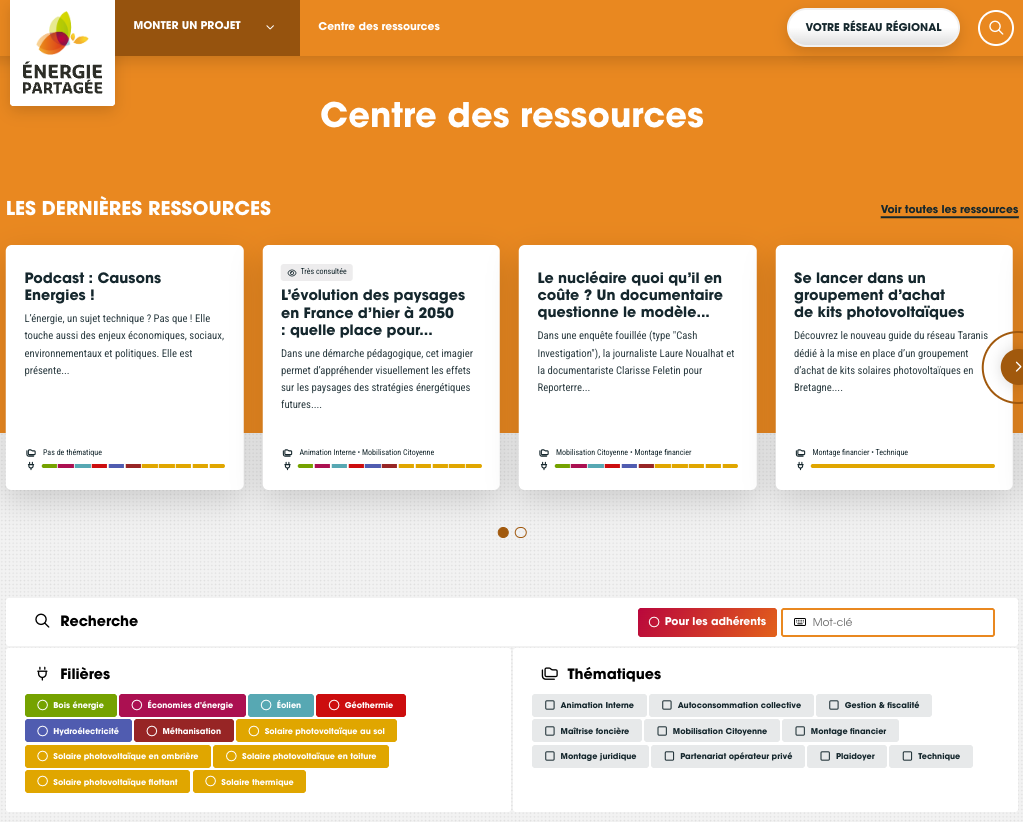This screenshot has height=822, width=1023.
Task: Tick the Plaidoyer thematic checkbox
Action: pos(825,756)
